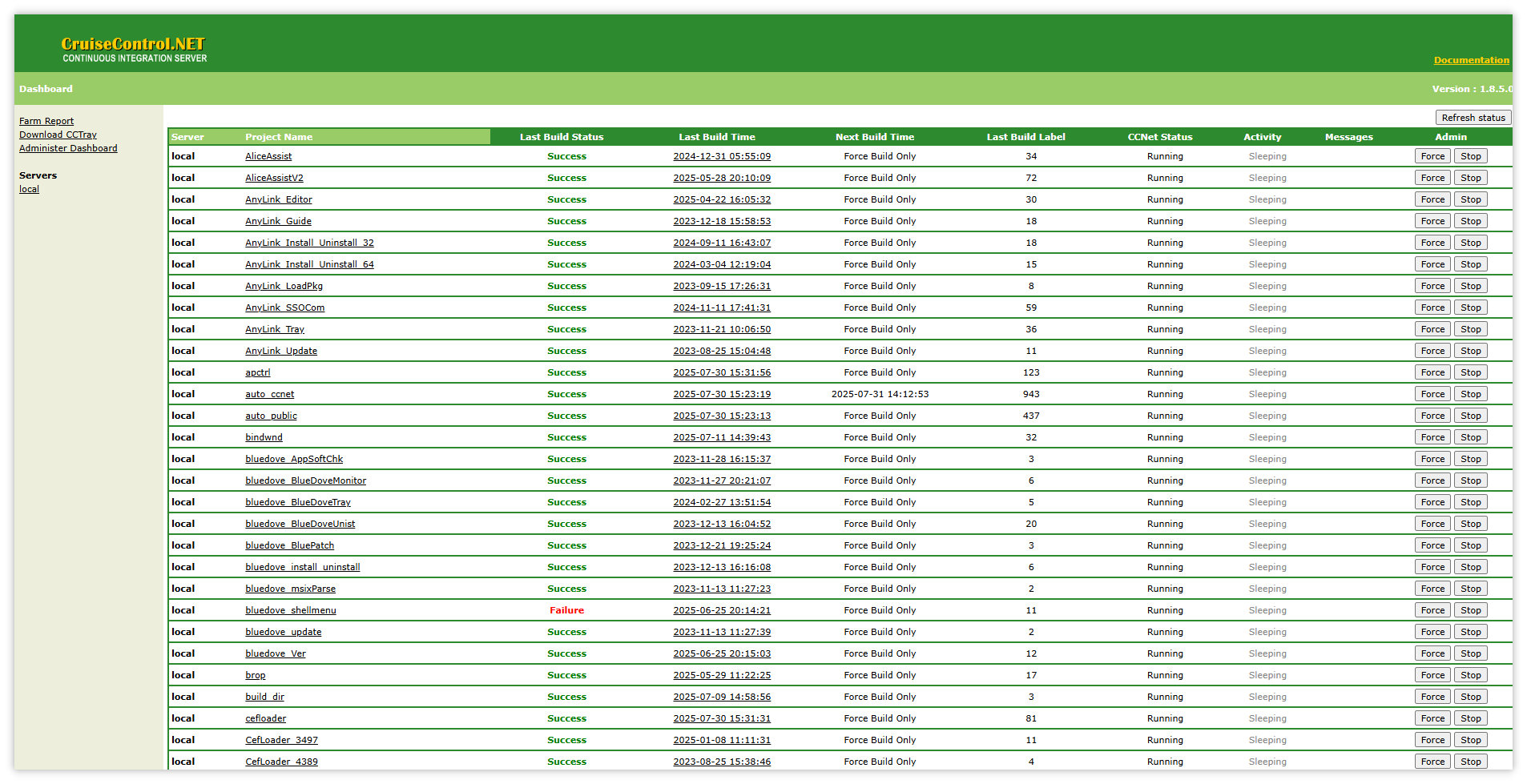Force build for CefLoader_4389

1432,762
